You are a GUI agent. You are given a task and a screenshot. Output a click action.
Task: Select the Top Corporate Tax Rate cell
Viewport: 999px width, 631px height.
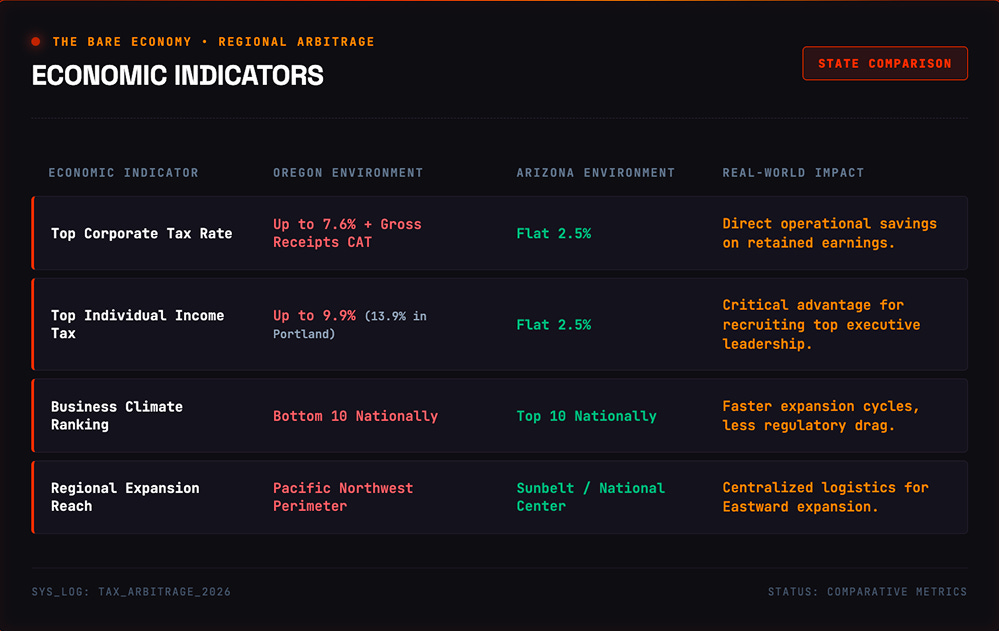point(141,233)
